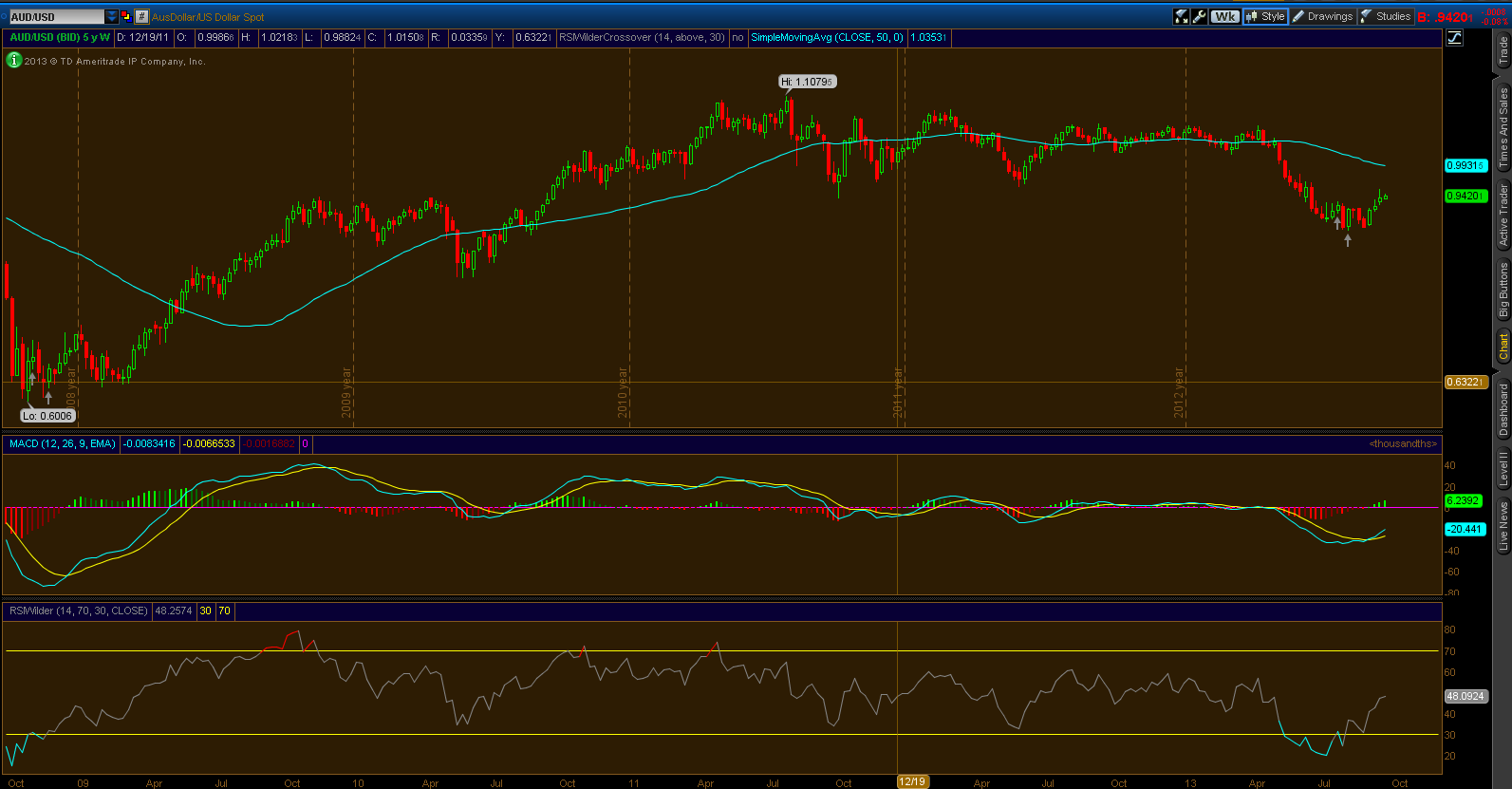
Task: Open the AUD/USD symbol dropdown arrow
Action: point(112,16)
